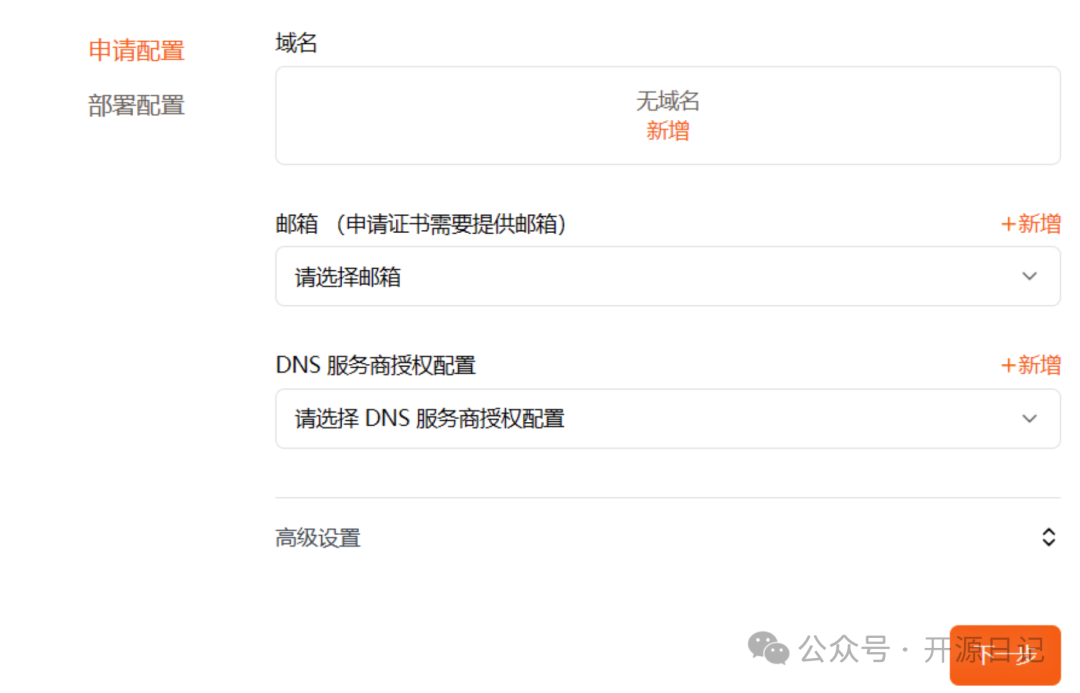Toggle the up-down arrows icon for advanced settings
1080x693 pixels.
pos(1048,538)
